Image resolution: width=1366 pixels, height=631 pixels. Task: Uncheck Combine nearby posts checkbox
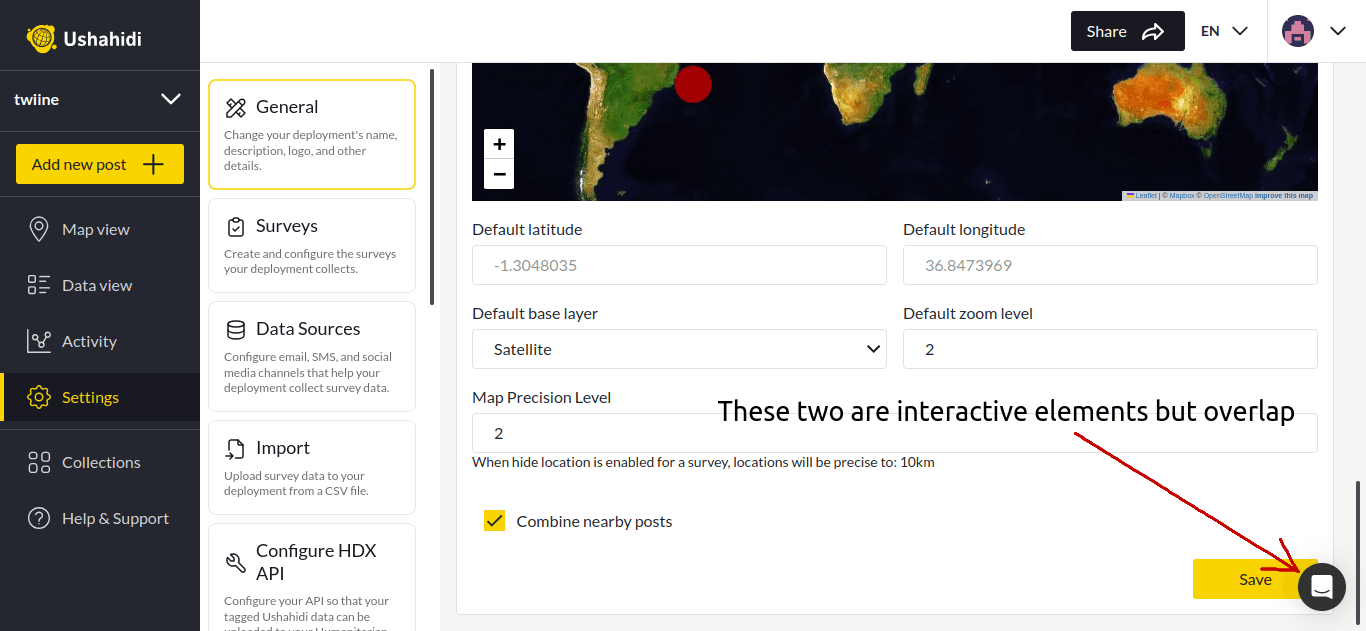pyautogui.click(x=494, y=521)
